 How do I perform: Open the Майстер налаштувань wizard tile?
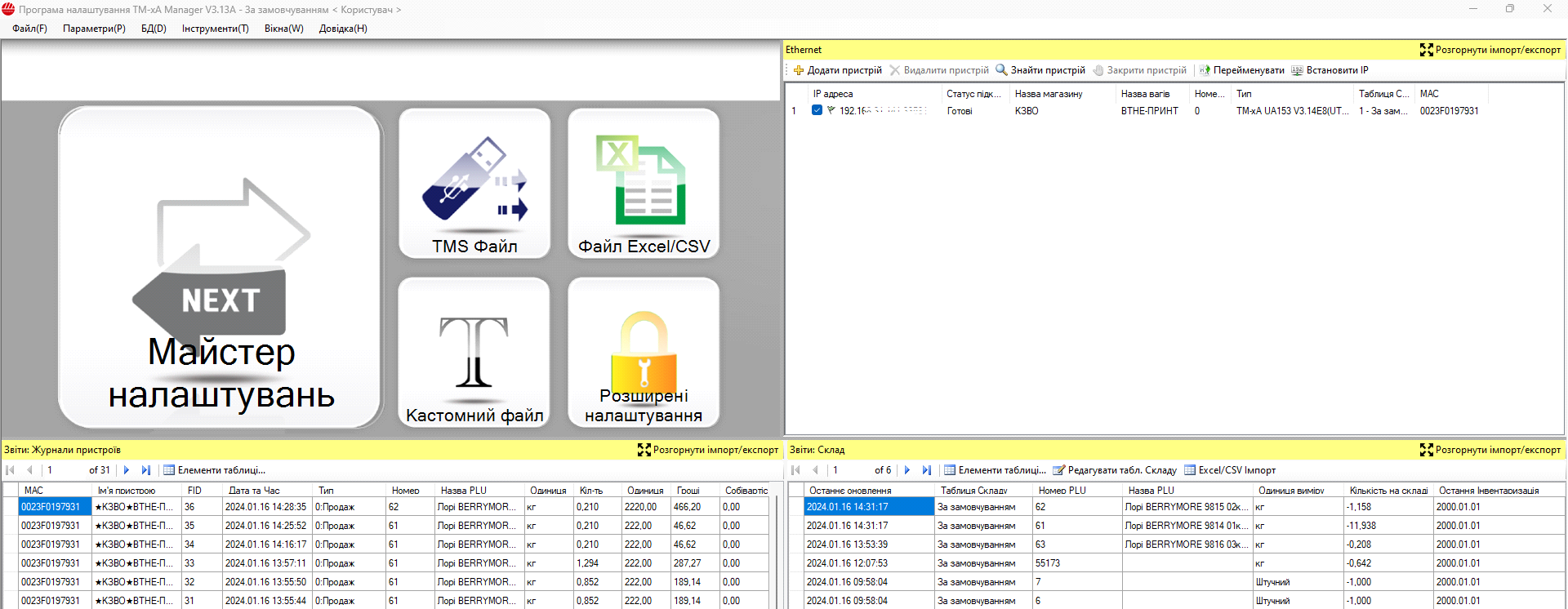[220, 267]
